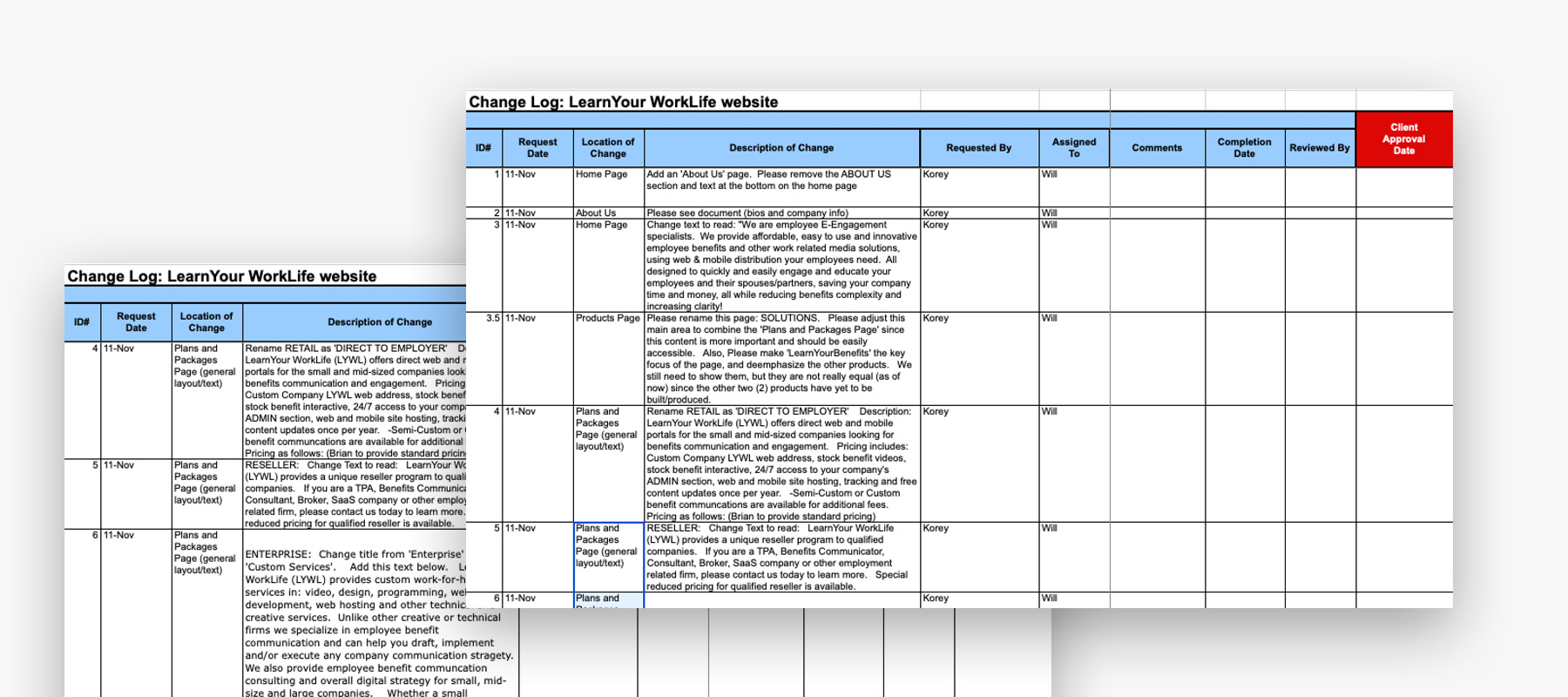The width and height of the screenshot is (1568, 697).
Task: Select Will in row 5 of front sheet
Action: [1074, 557]
